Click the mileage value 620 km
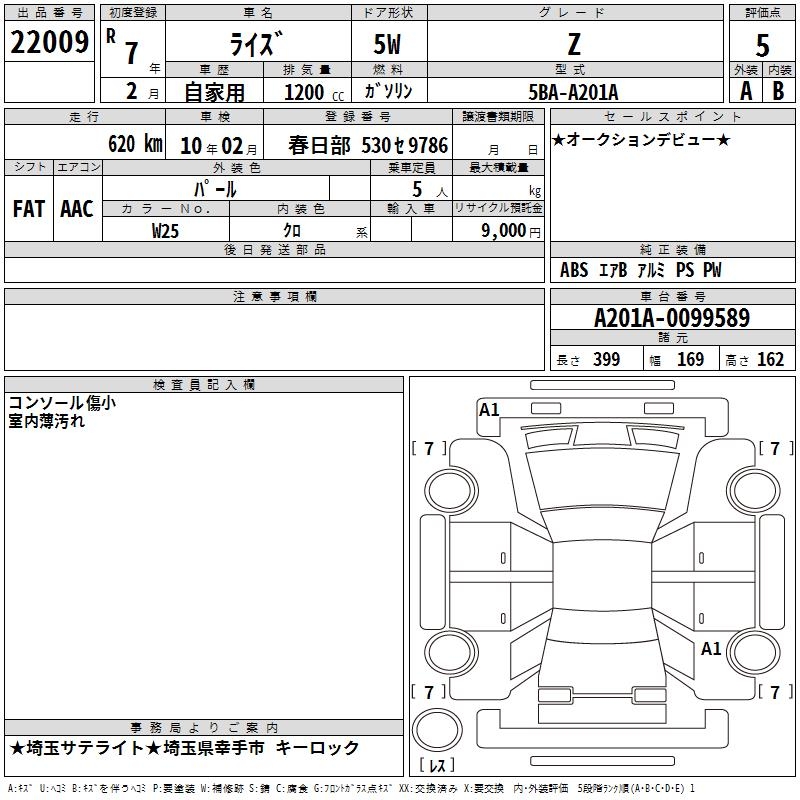The height and width of the screenshot is (800, 800). coord(135,144)
